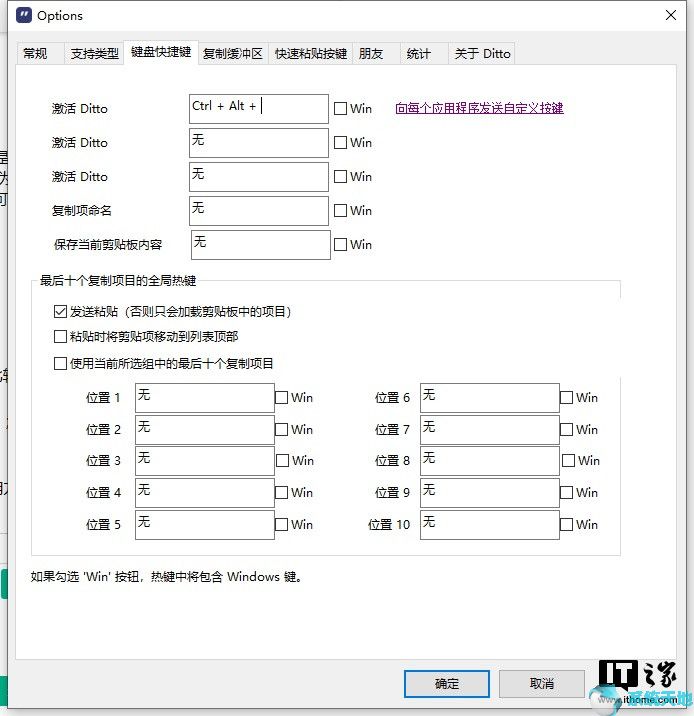Select the 位置 9 hotkey field
694x716 pixels.
tap(489, 493)
